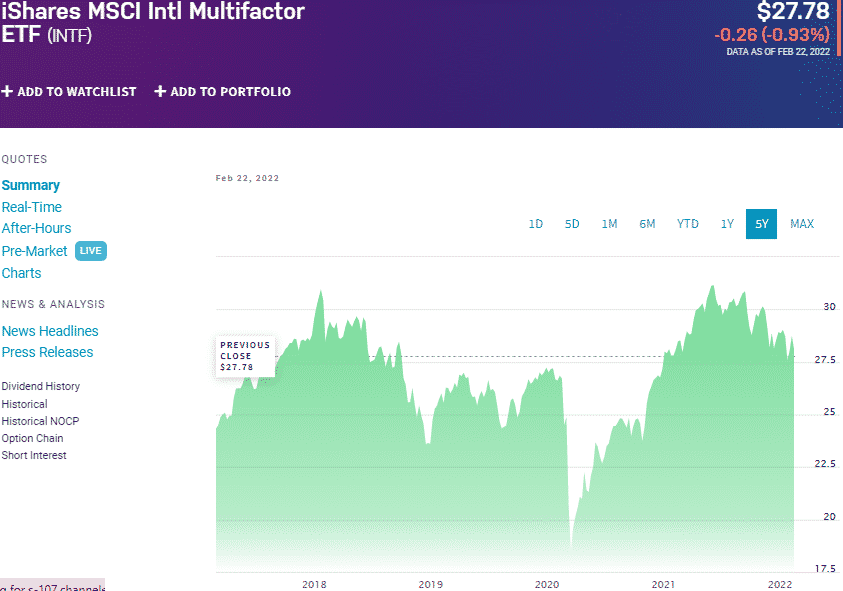Select the 1Y time range
Image resolution: width=843 pixels, height=591 pixels.
(727, 224)
